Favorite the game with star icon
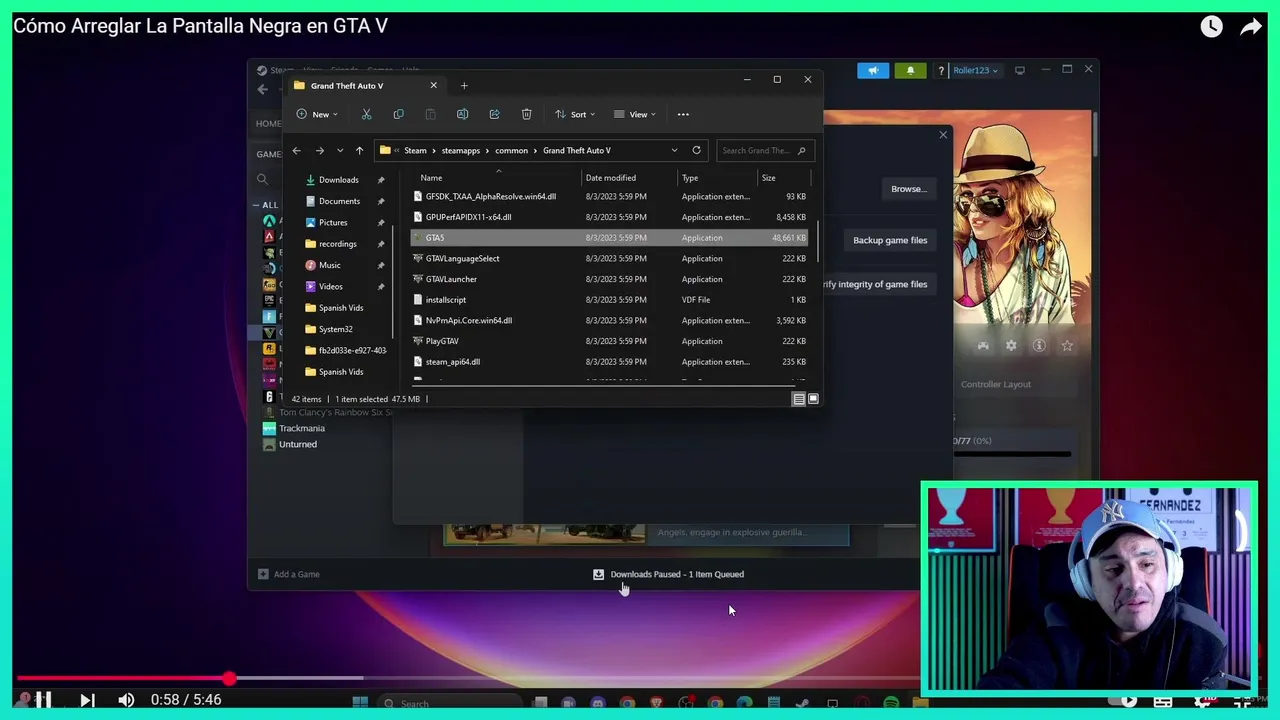This screenshot has height=720, width=1280. 1067,345
